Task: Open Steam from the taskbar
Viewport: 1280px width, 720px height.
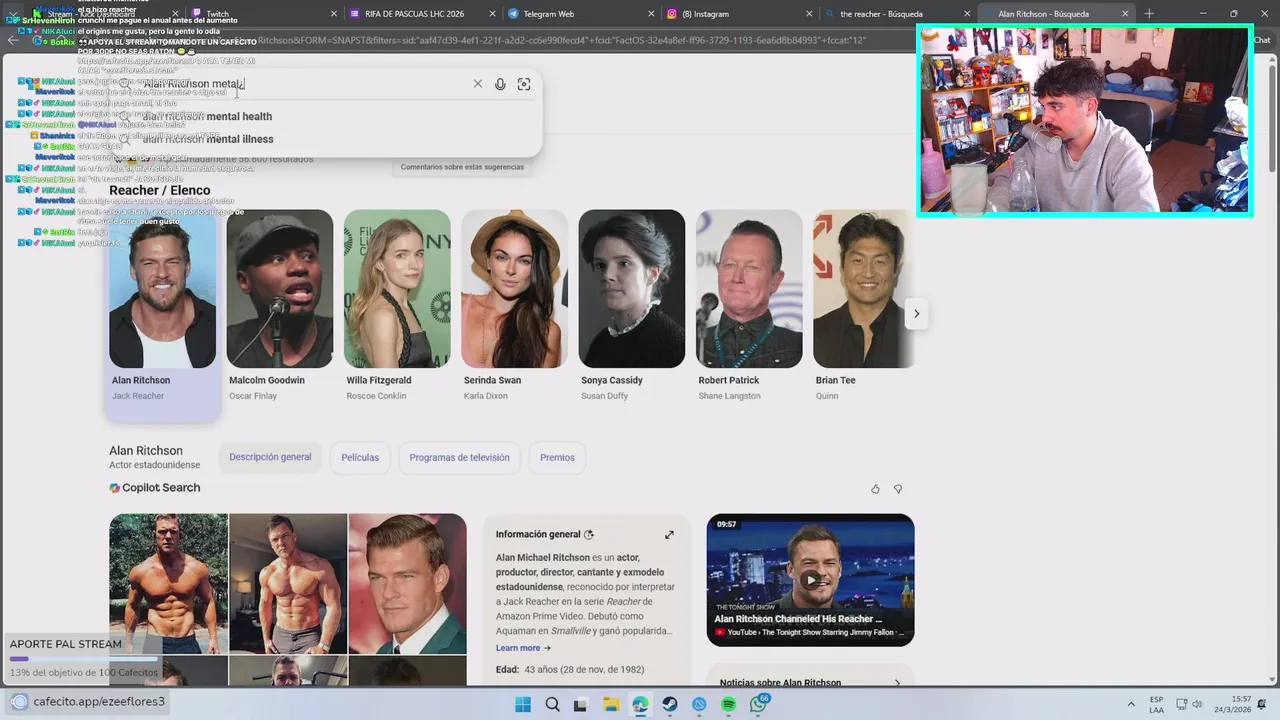Action: click(669, 705)
